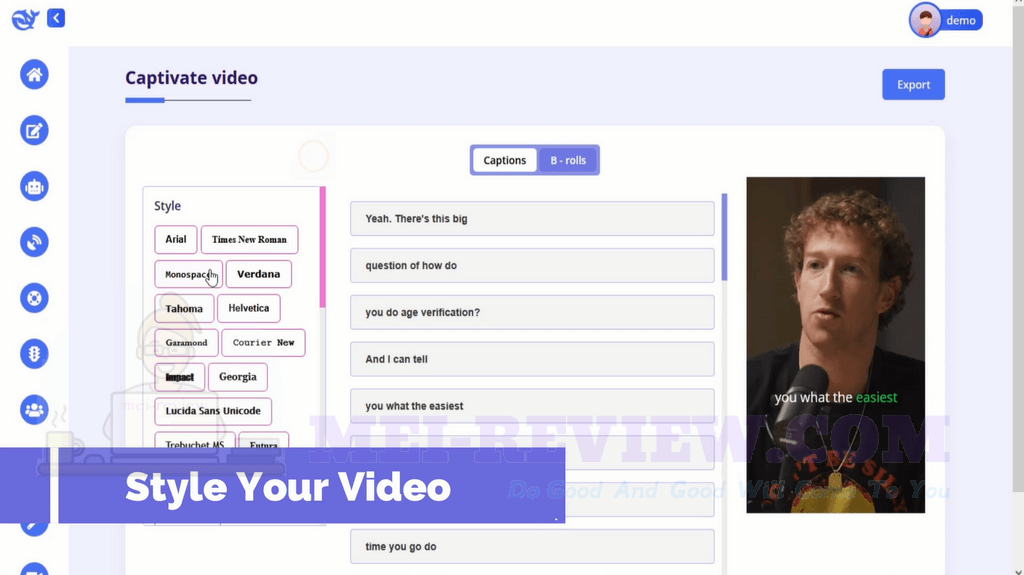Open the robot AI sidebar icon
This screenshot has height=575, width=1024.
34,186
